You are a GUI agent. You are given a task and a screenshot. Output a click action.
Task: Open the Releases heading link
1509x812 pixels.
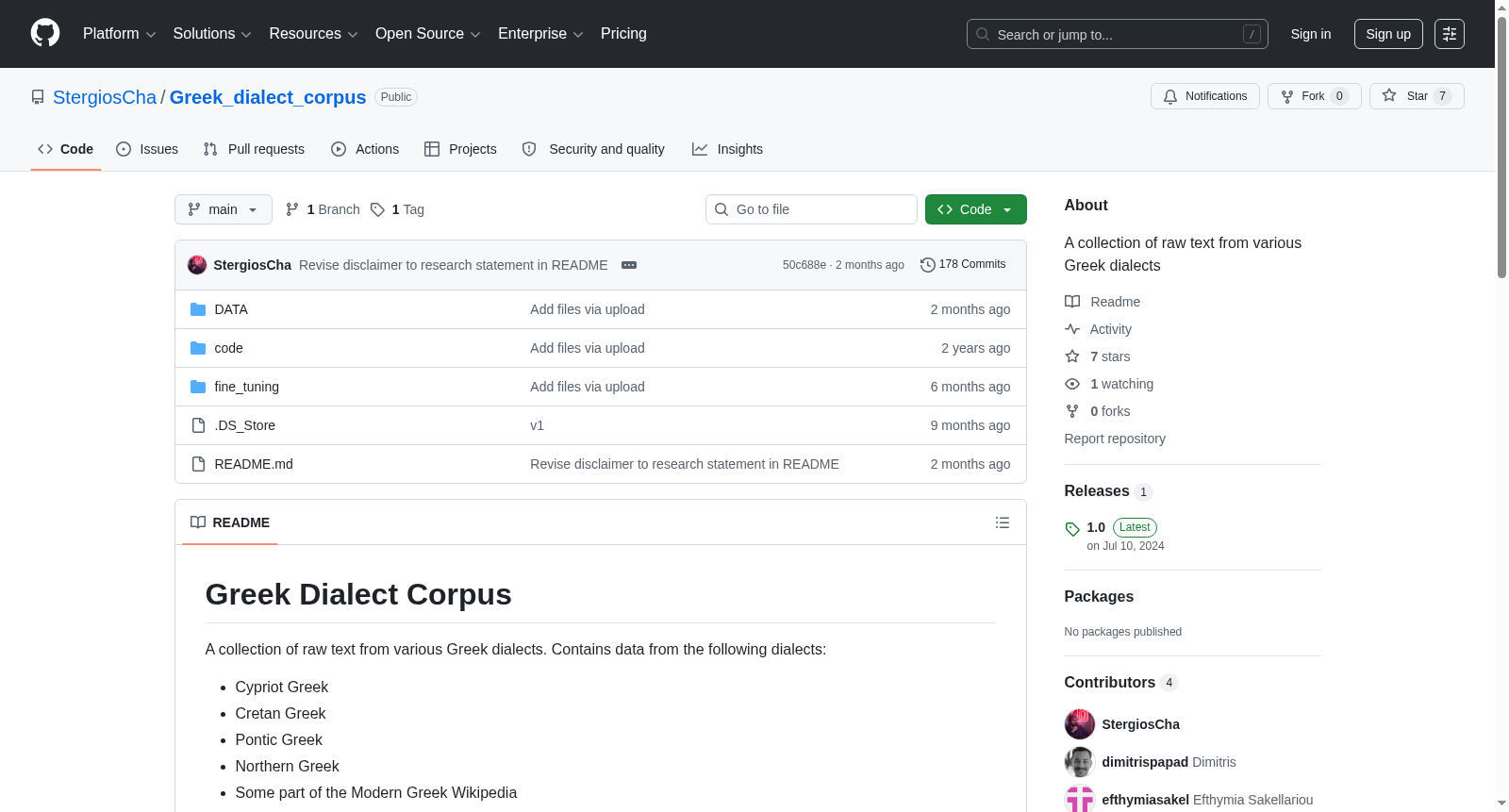(x=1108, y=491)
